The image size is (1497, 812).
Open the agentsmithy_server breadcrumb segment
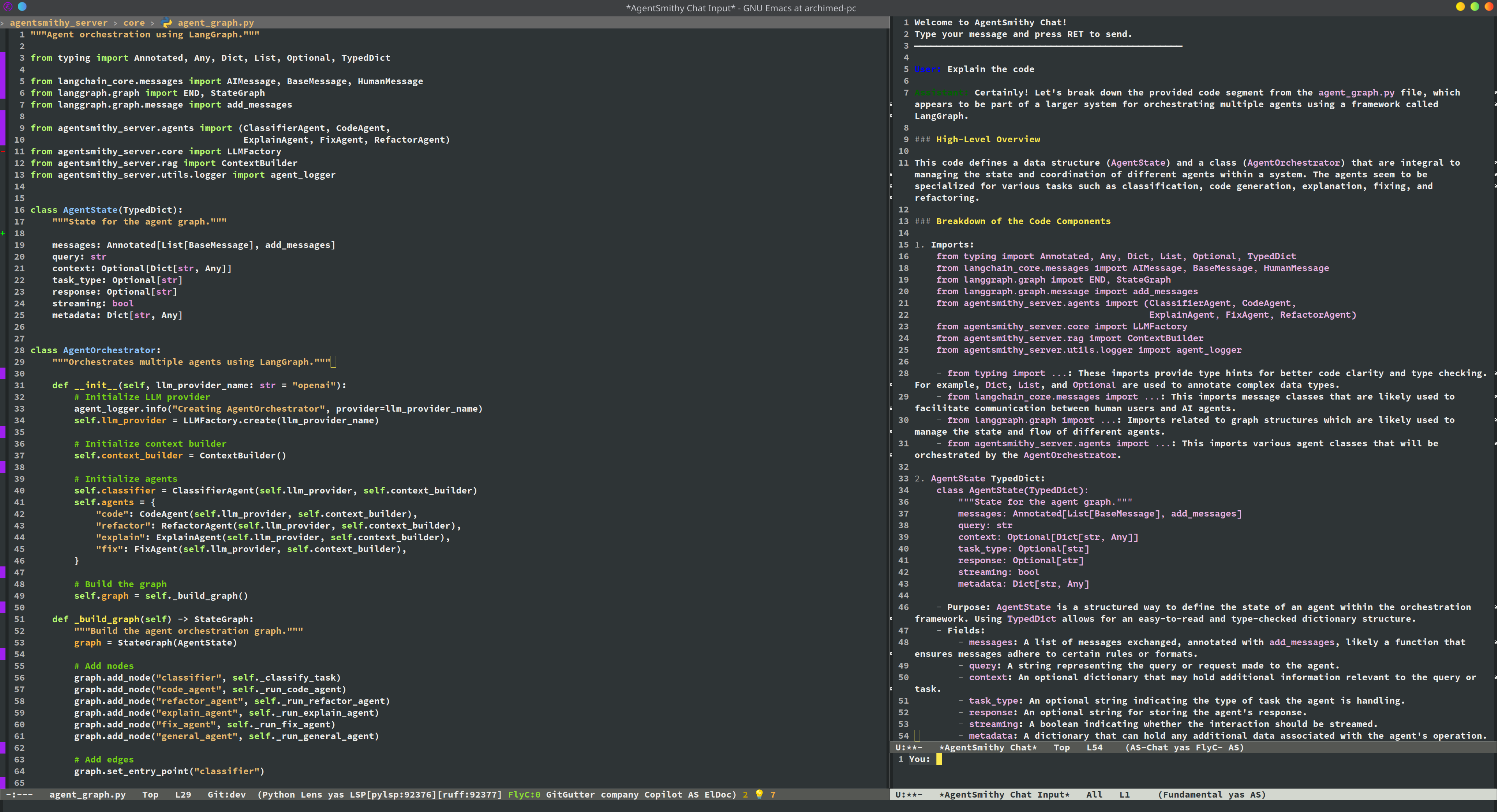59,23
